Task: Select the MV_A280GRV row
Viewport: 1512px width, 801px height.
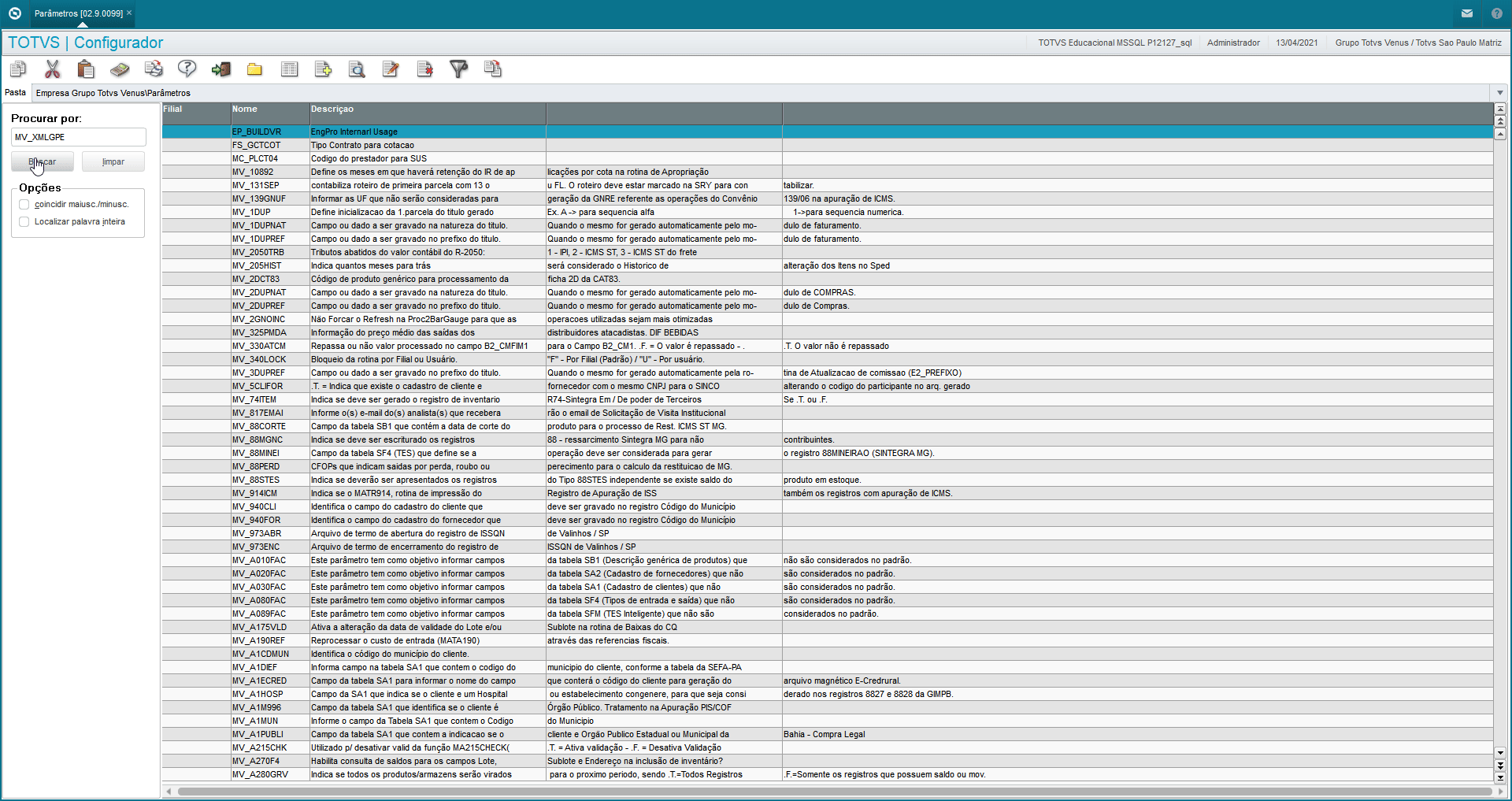Action: [x=828, y=775]
